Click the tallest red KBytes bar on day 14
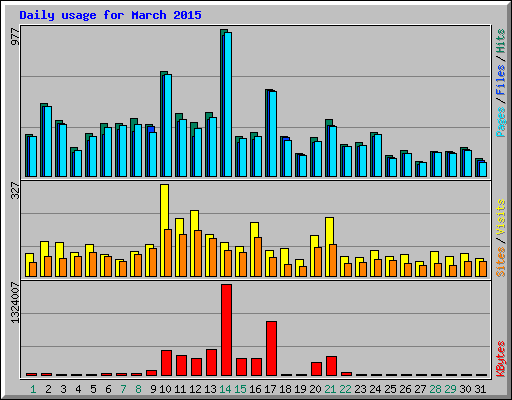This screenshot has height=400, width=512. tap(226, 330)
